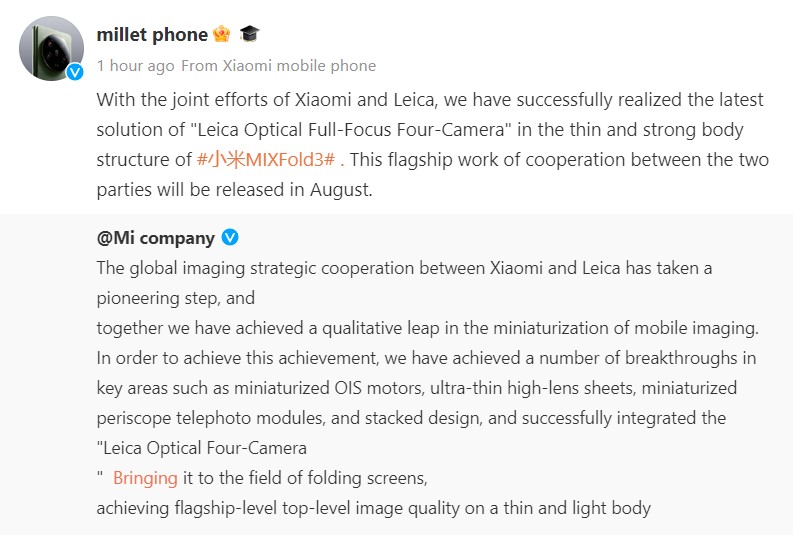
Task: Click the "1 hour ago" timestamp
Action: point(134,66)
